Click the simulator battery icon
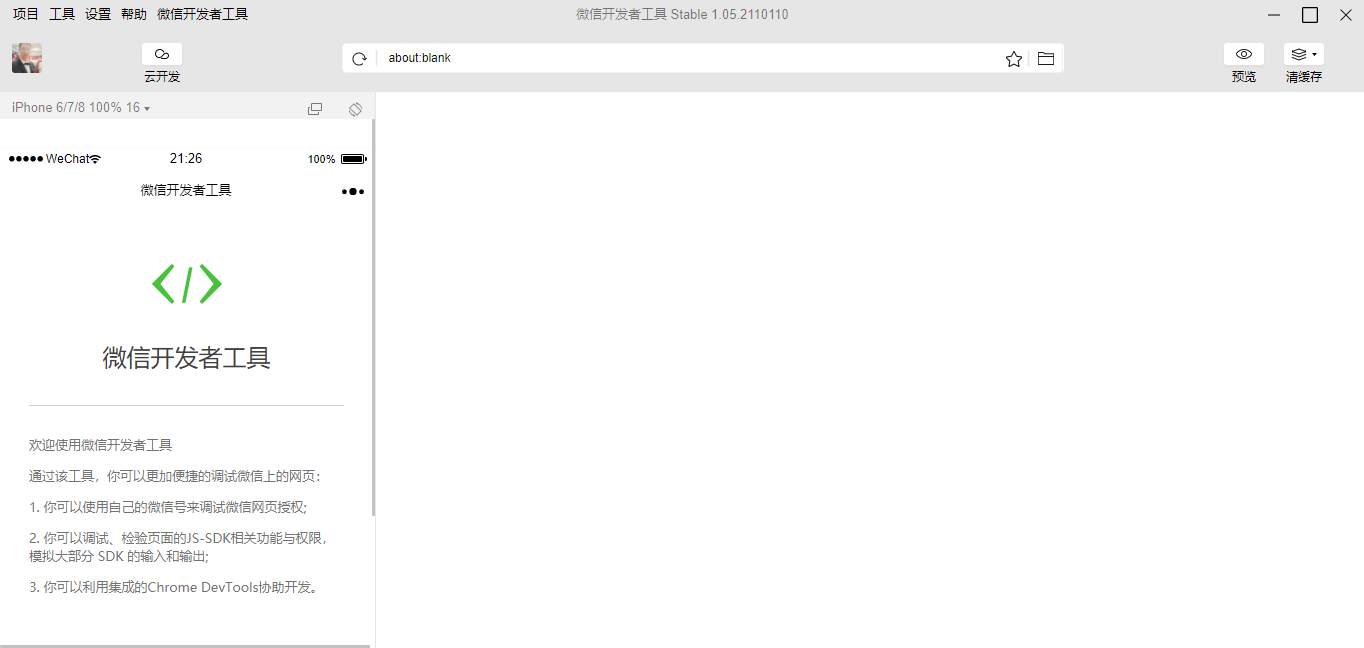 coord(353,159)
